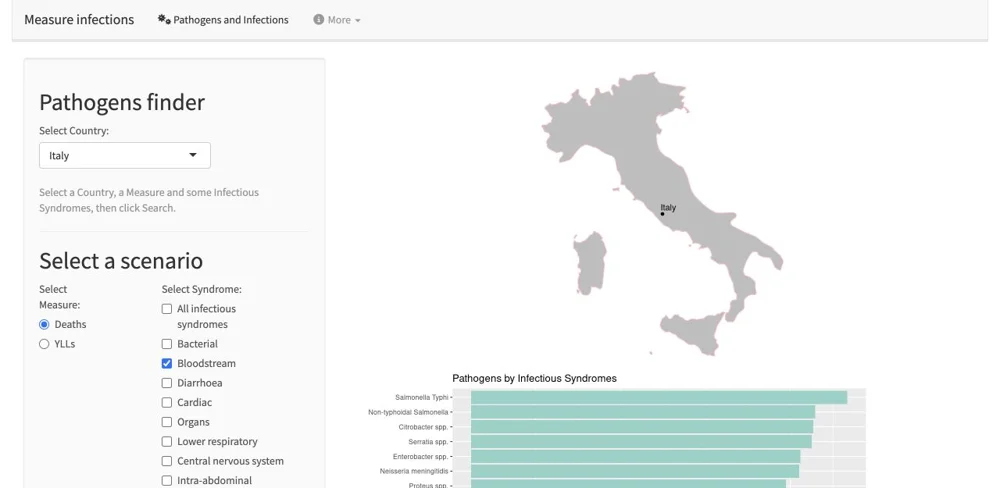
Task: Uncheck the Bloodstream syndrome checkbox
Action: [166, 364]
